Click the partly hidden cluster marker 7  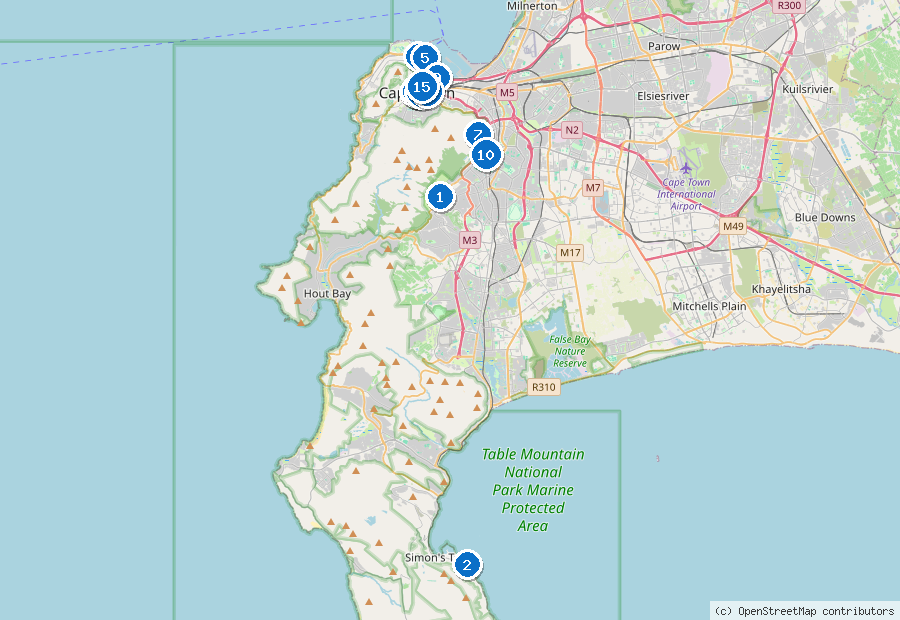477,134
